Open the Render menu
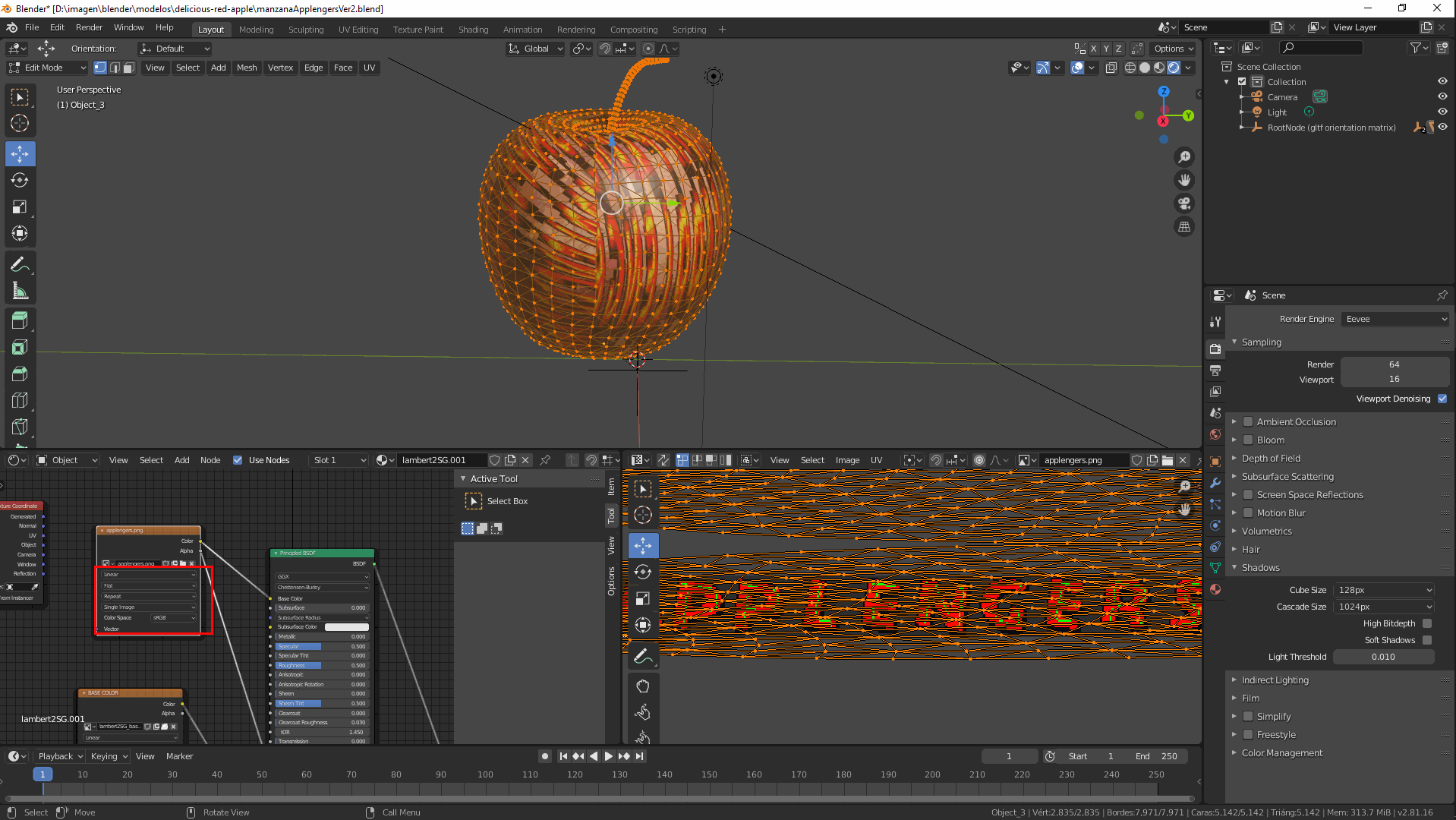This screenshot has width=1456, height=820. [x=89, y=27]
